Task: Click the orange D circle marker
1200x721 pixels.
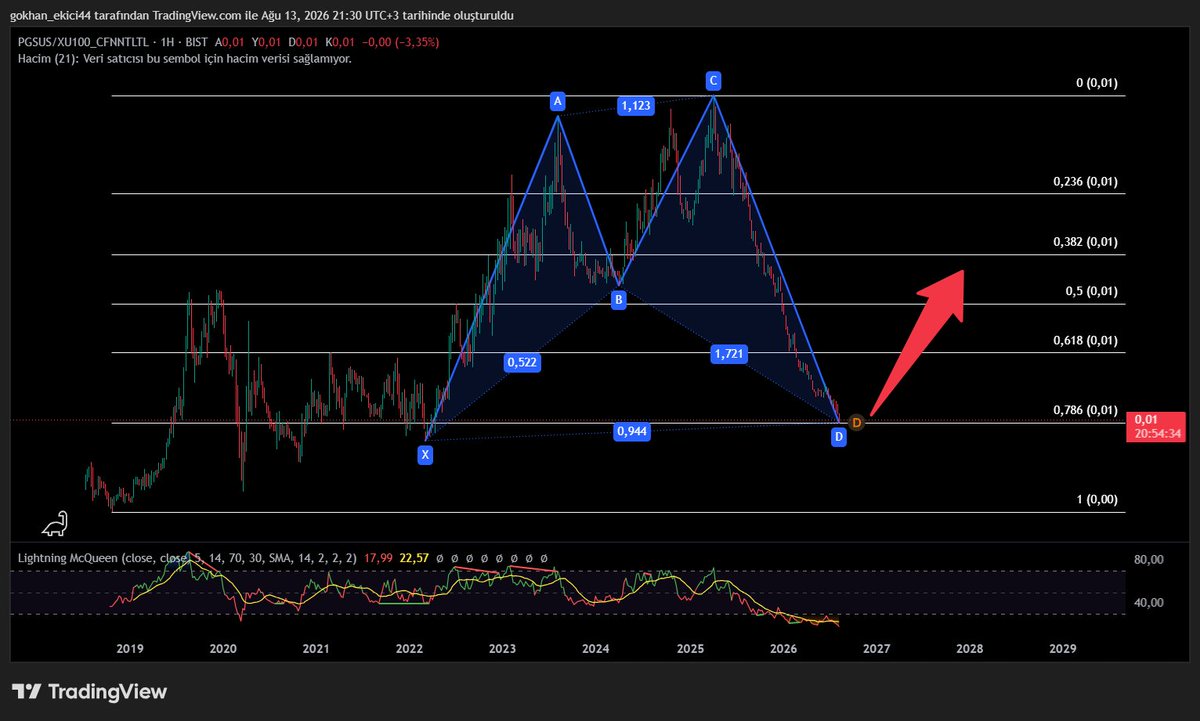Action: click(x=856, y=422)
